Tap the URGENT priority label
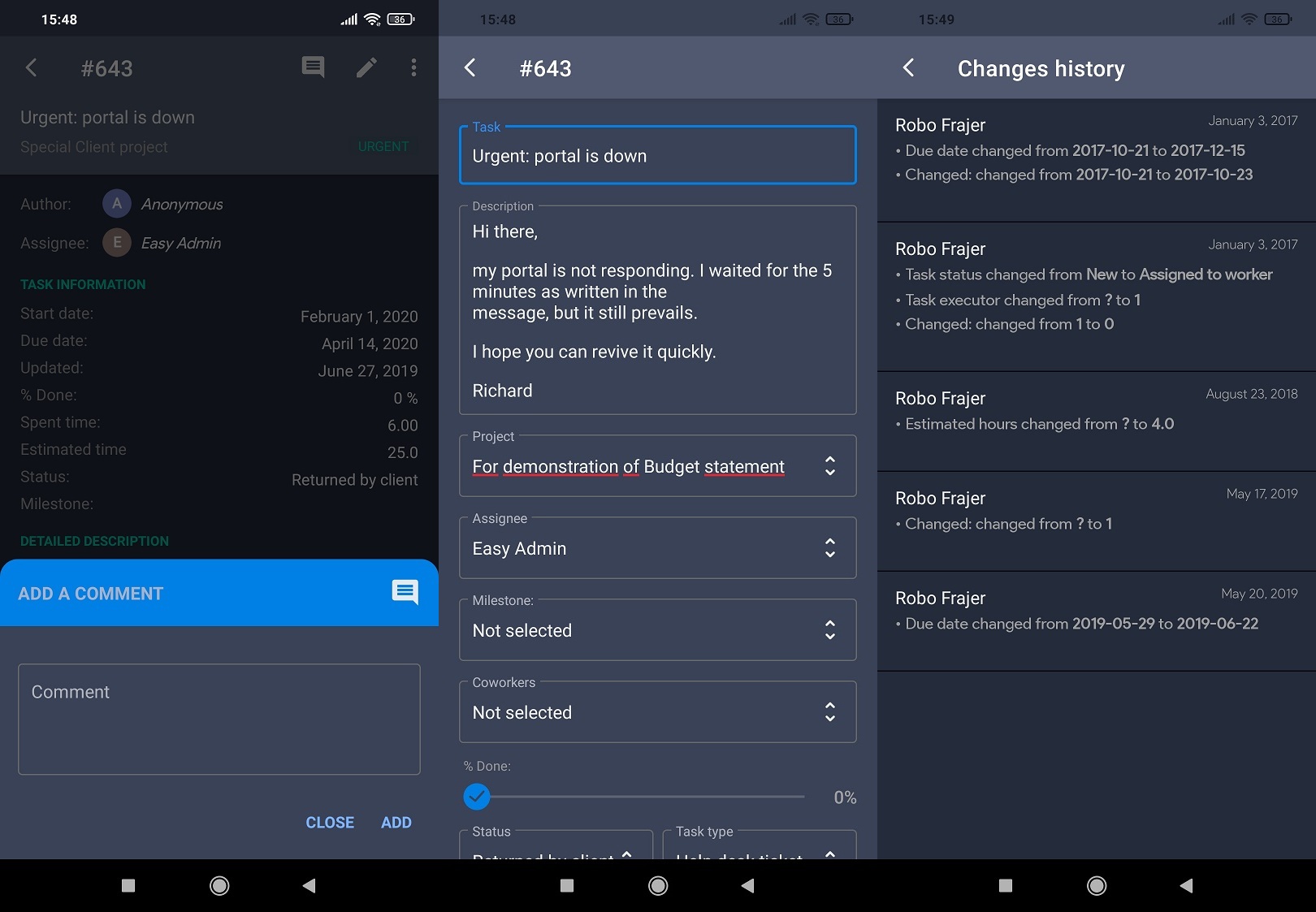This screenshot has width=1316, height=912. click(383, 146)
